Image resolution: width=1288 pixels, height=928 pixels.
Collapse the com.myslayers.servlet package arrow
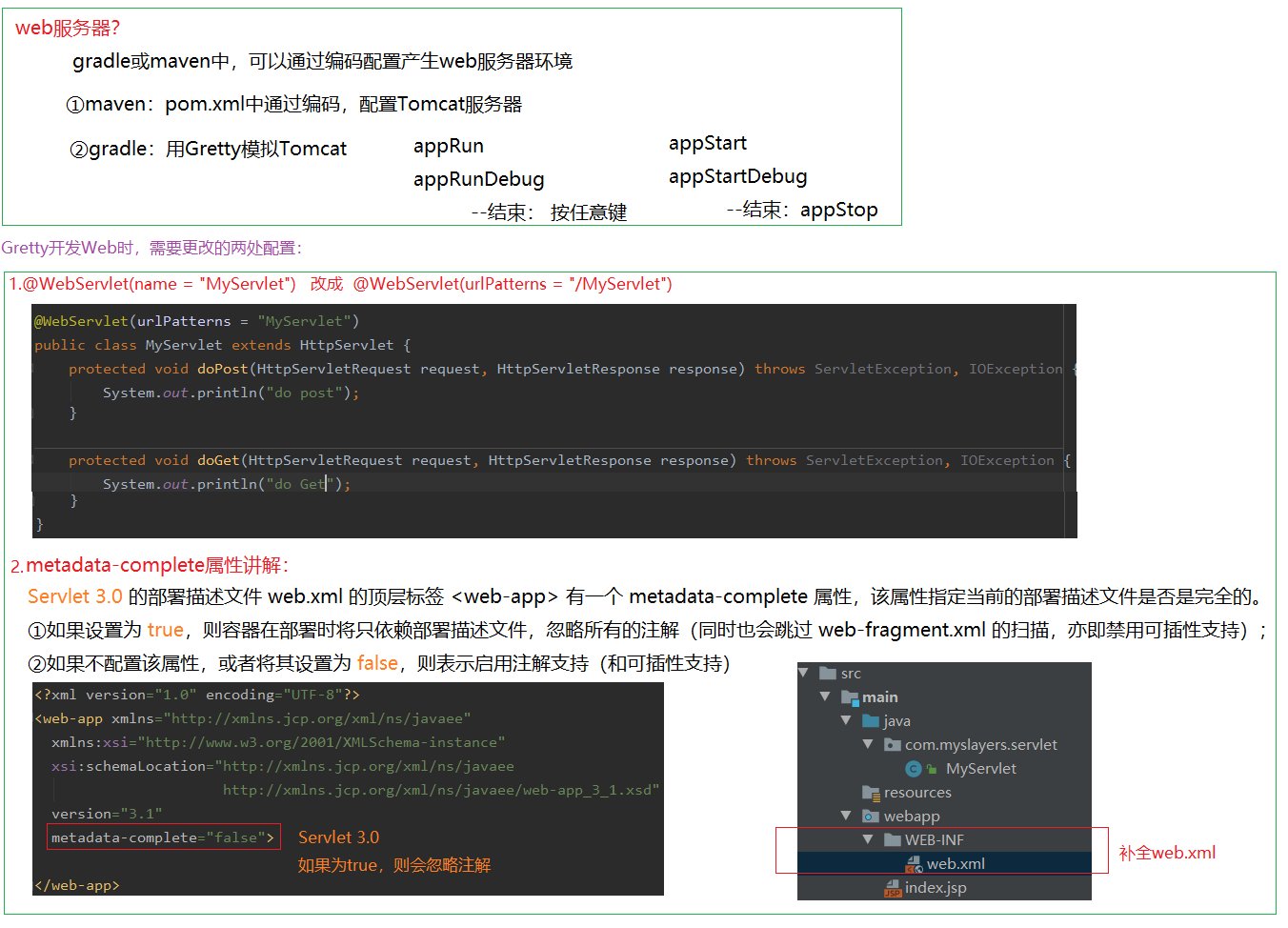point(868,744)
